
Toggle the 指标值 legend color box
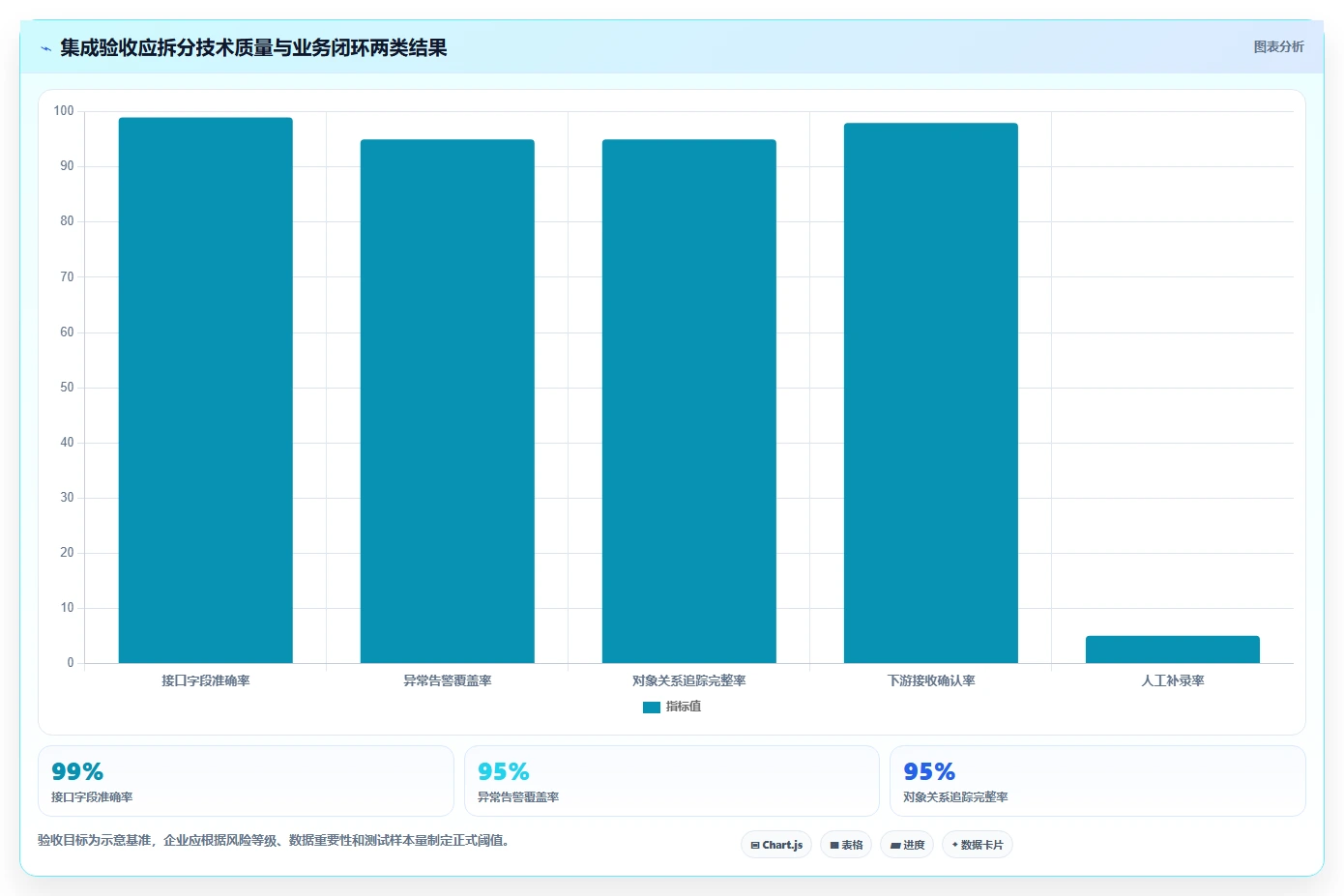652,708
